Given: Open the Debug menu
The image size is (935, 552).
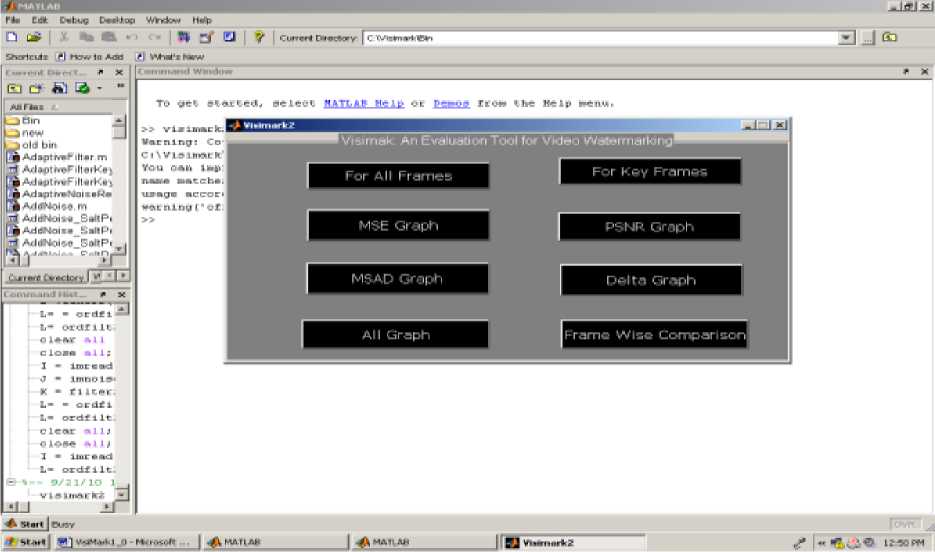Looking at the screenshot, I should click(73, 20).
